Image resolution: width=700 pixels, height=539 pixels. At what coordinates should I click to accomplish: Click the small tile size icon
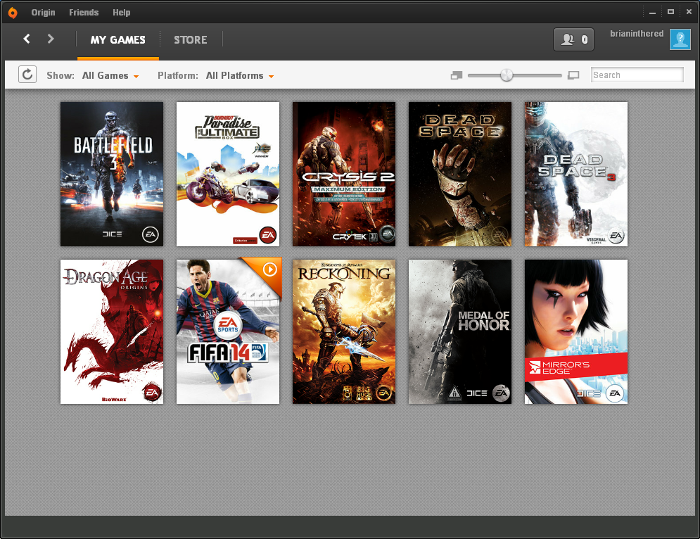tap(456, 75)
